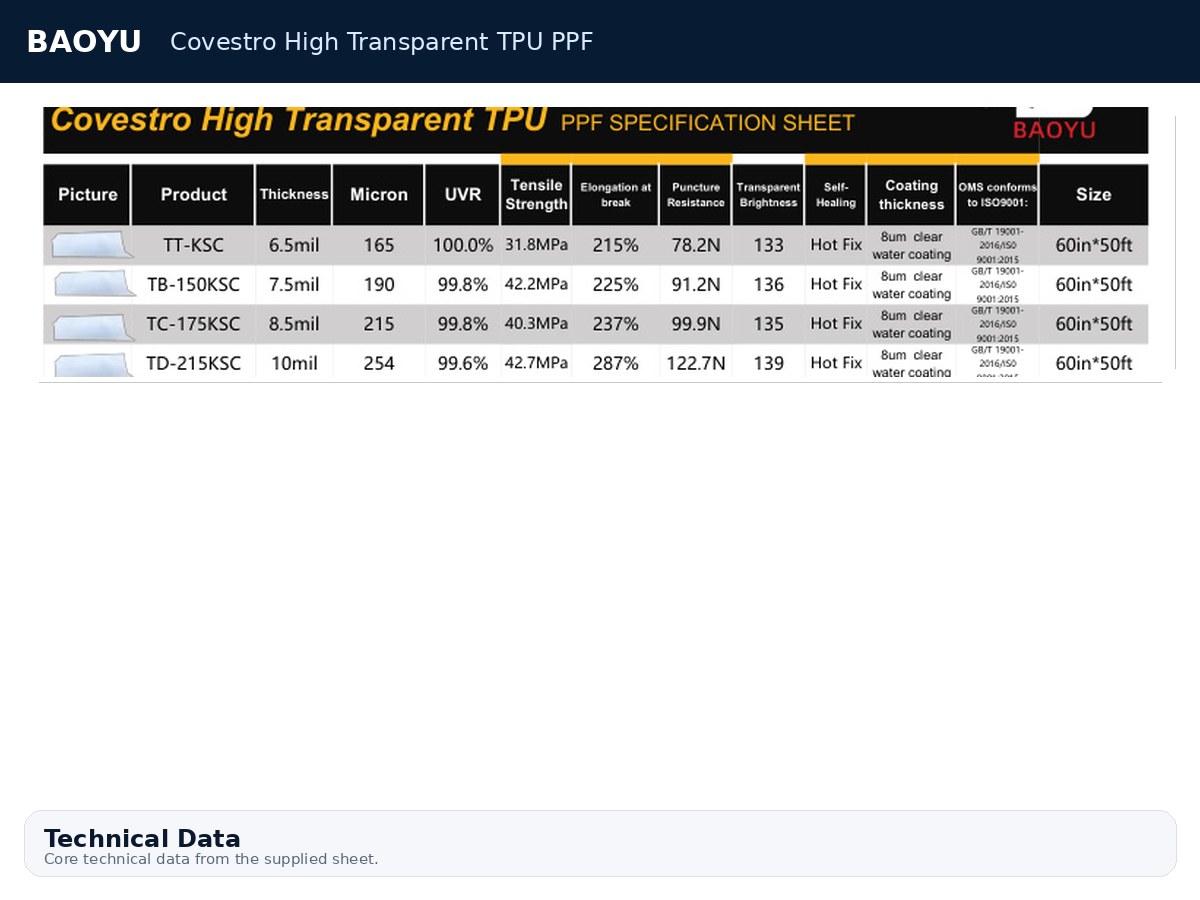Click the 7.5mil thickness value
1200x900 pixels.
[294, 284]
